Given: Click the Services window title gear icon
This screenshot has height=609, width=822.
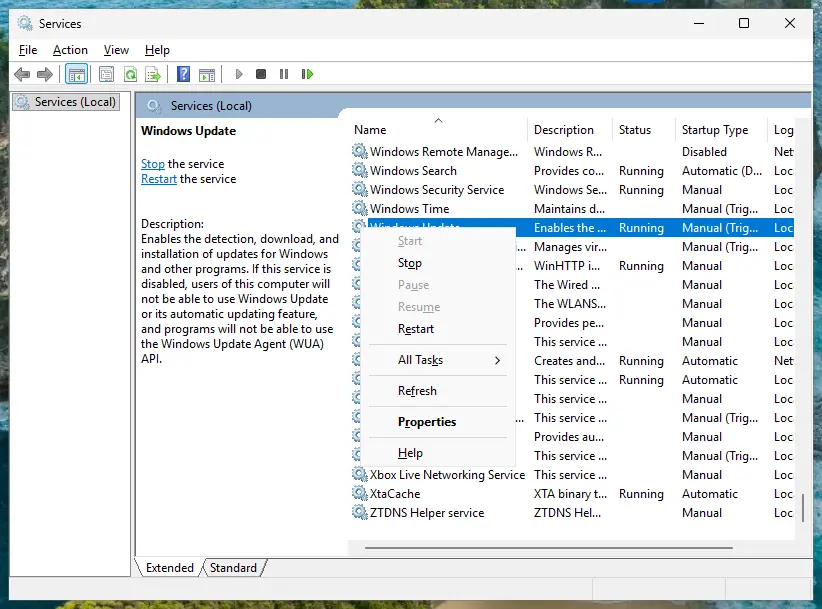Looking at the screenshot, I should 24,23.
